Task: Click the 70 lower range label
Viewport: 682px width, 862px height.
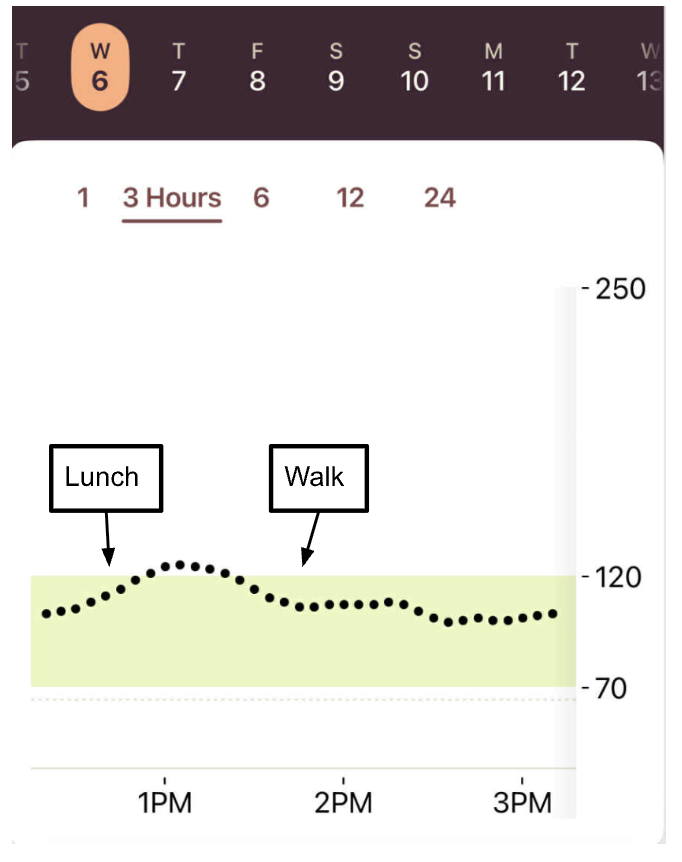Action: (x=609, y=688)
